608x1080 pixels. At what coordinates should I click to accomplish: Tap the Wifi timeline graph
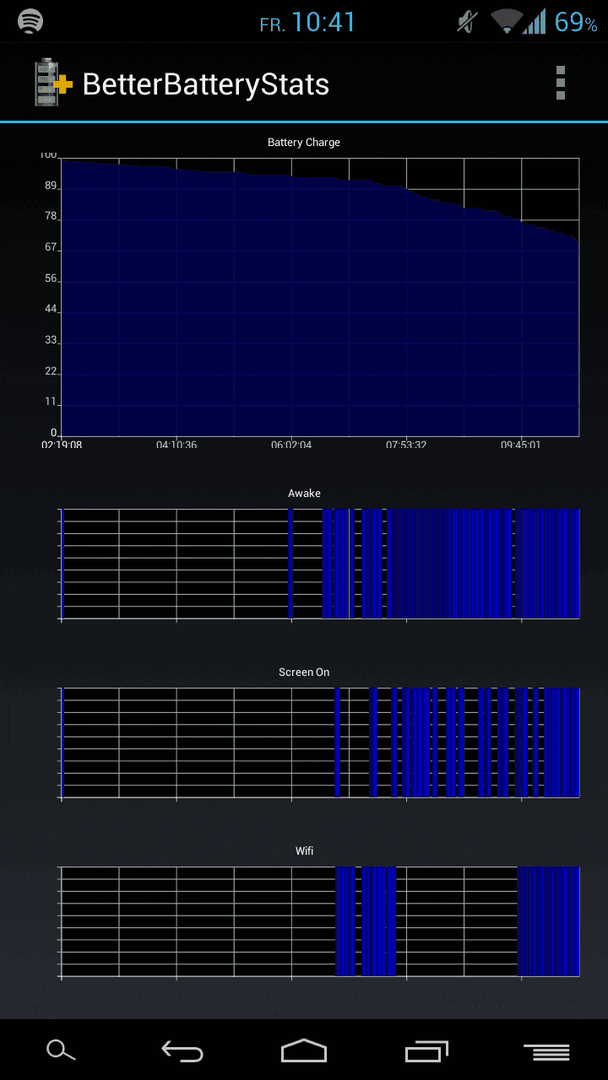point(320,922)
